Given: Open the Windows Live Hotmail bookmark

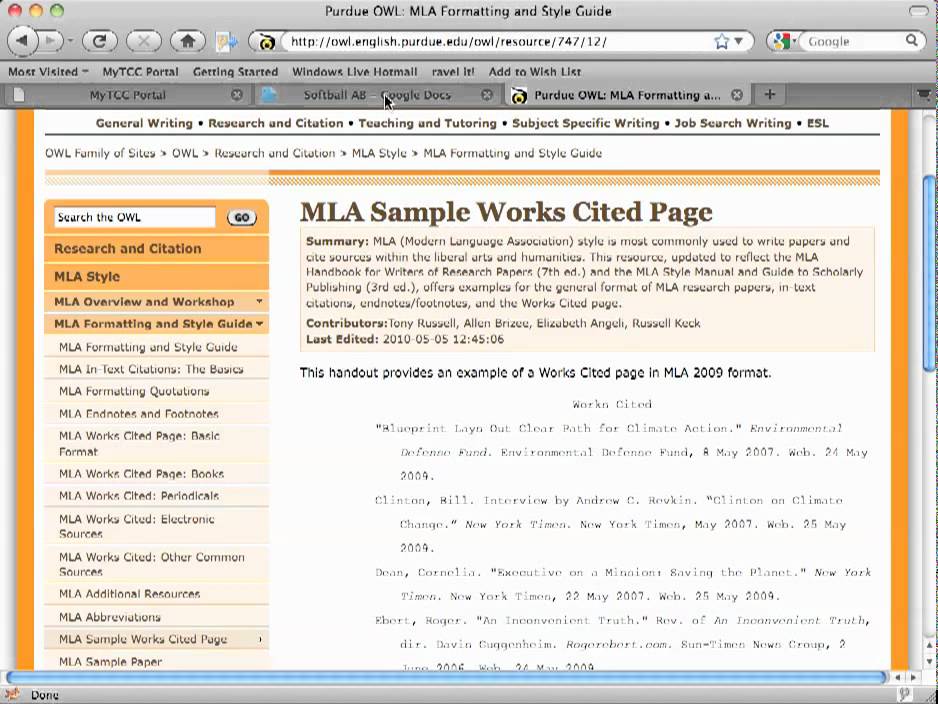Looking at the screenshot, I should [354, 72].
